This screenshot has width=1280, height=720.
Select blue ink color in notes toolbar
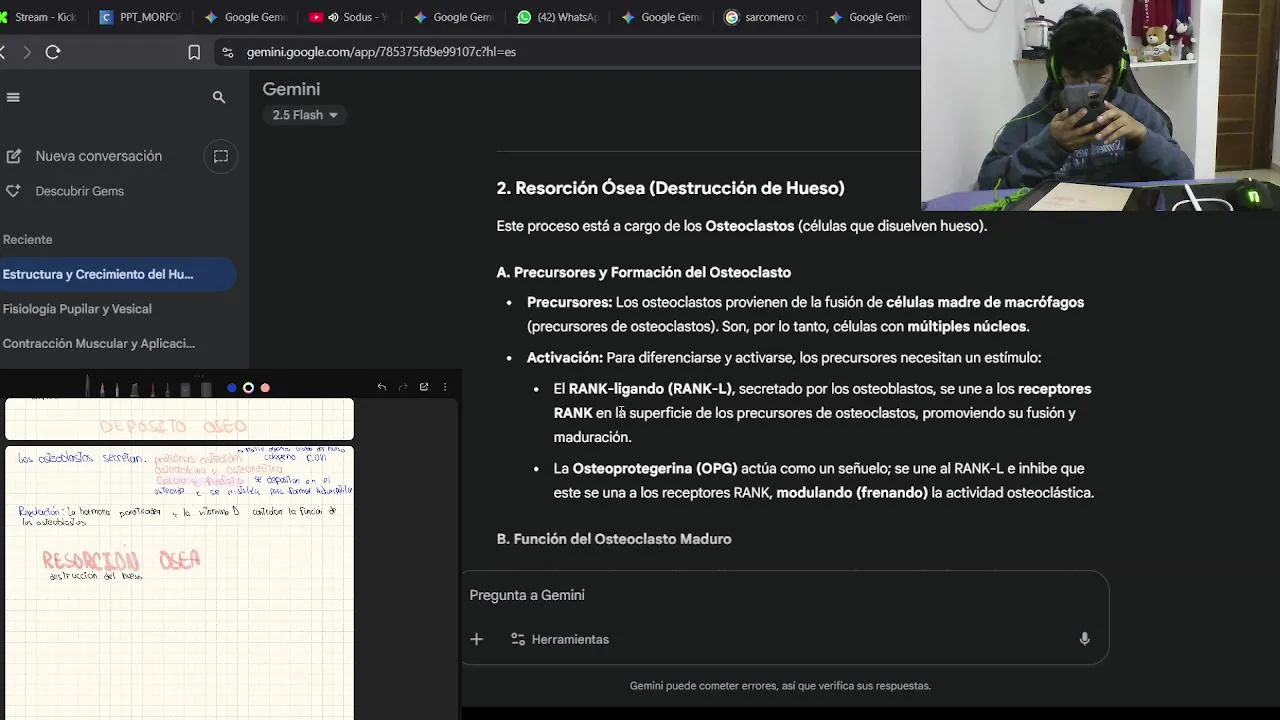pos(232,388)
